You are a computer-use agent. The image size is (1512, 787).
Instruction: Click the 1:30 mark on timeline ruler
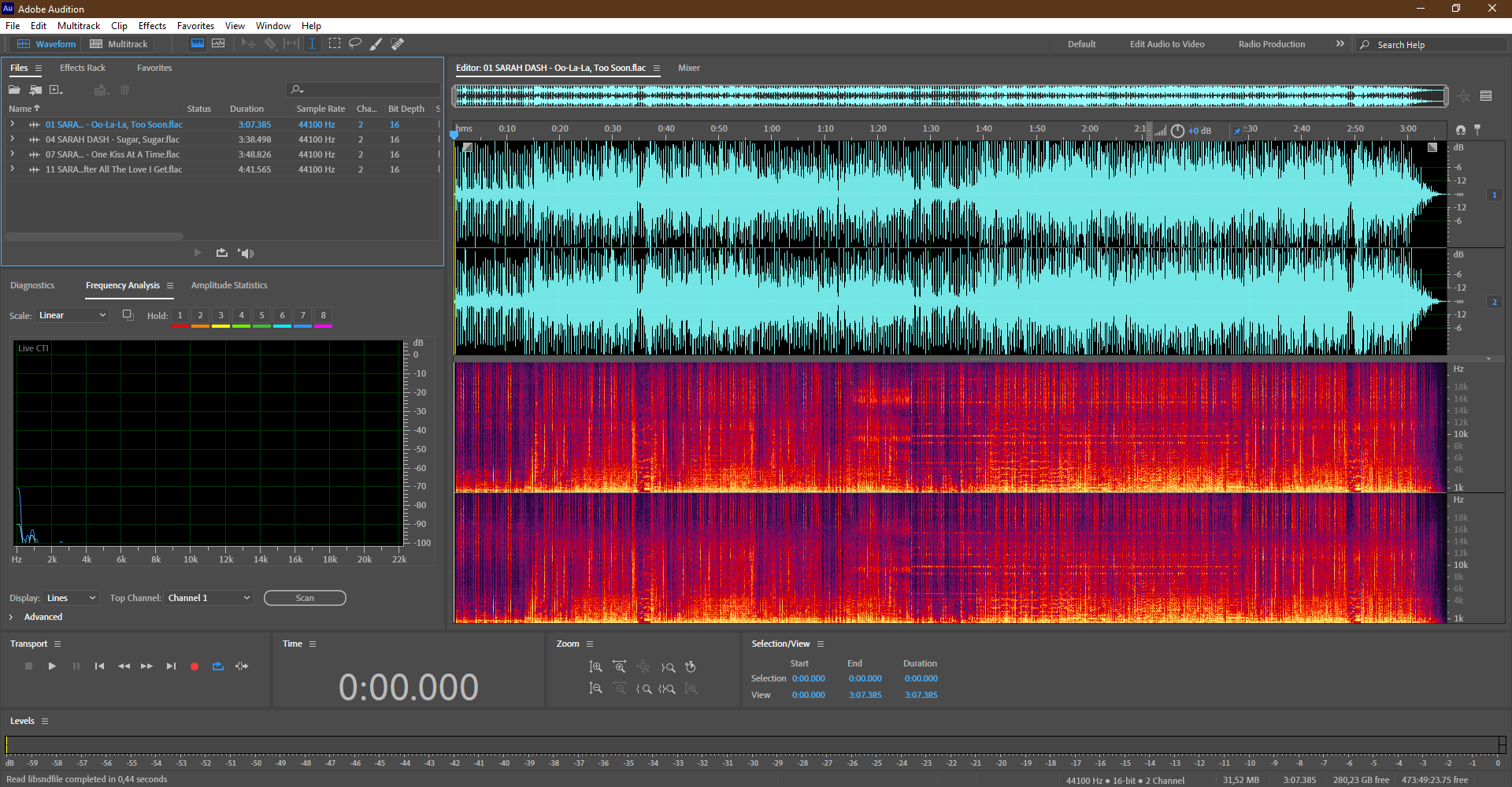(931, 128)
